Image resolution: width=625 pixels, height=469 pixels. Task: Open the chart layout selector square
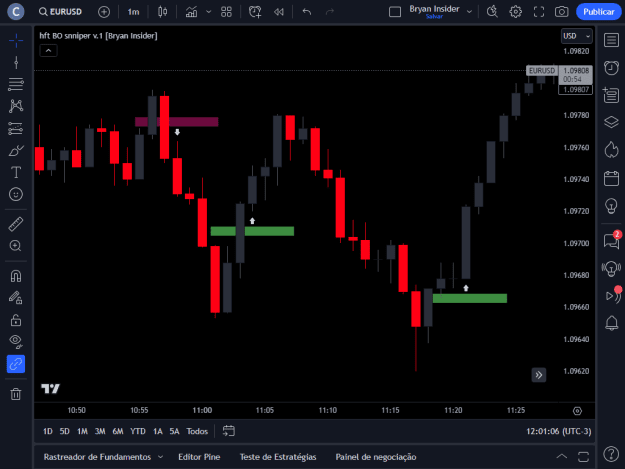[x=395, y=12]
